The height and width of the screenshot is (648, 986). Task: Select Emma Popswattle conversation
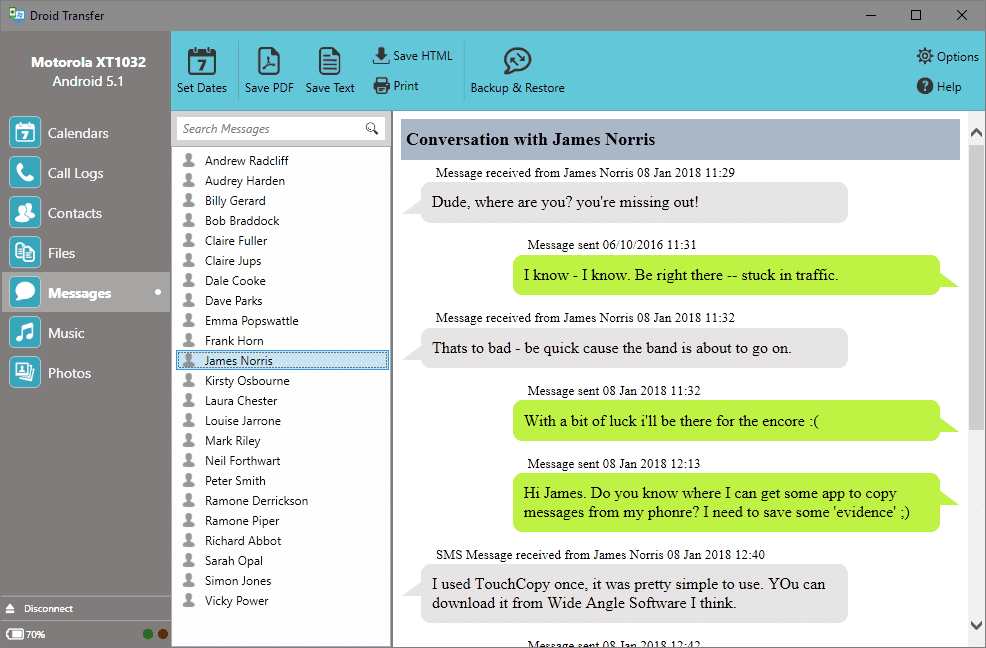[x=282, y=321]
